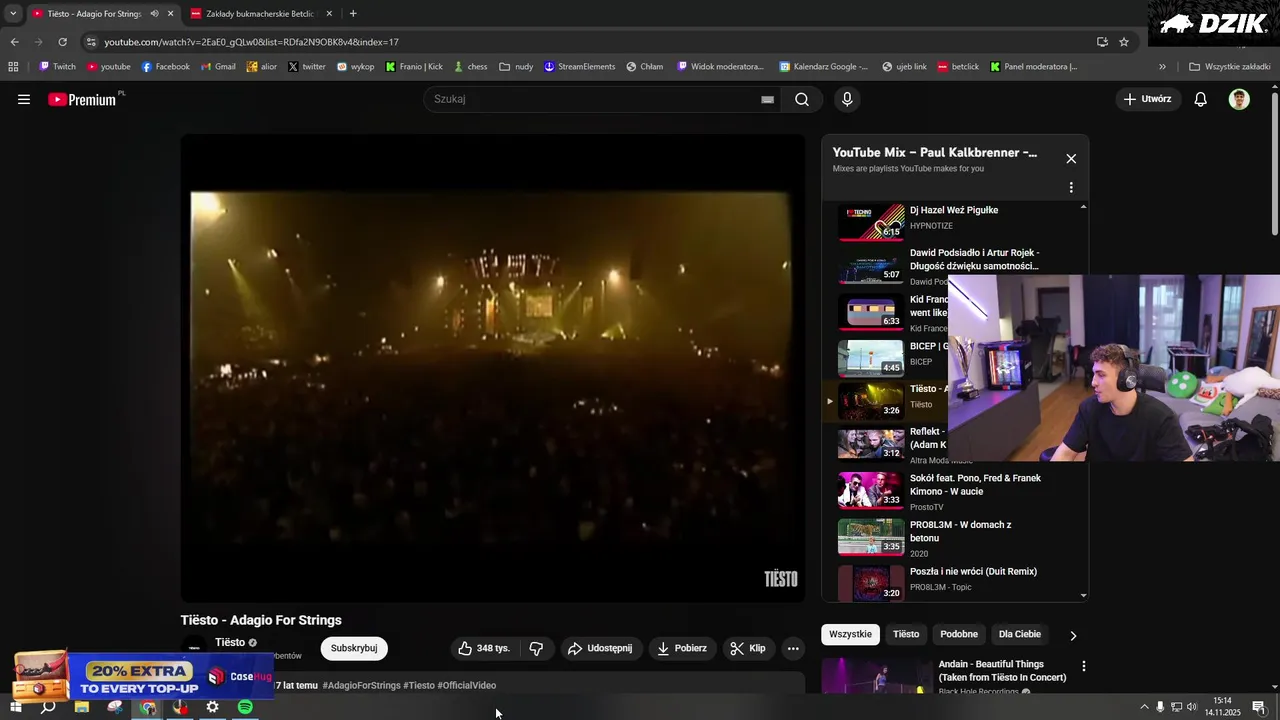Open a new browser tab
Viewport: 1280px width, 720px height.
click(353, 14)
